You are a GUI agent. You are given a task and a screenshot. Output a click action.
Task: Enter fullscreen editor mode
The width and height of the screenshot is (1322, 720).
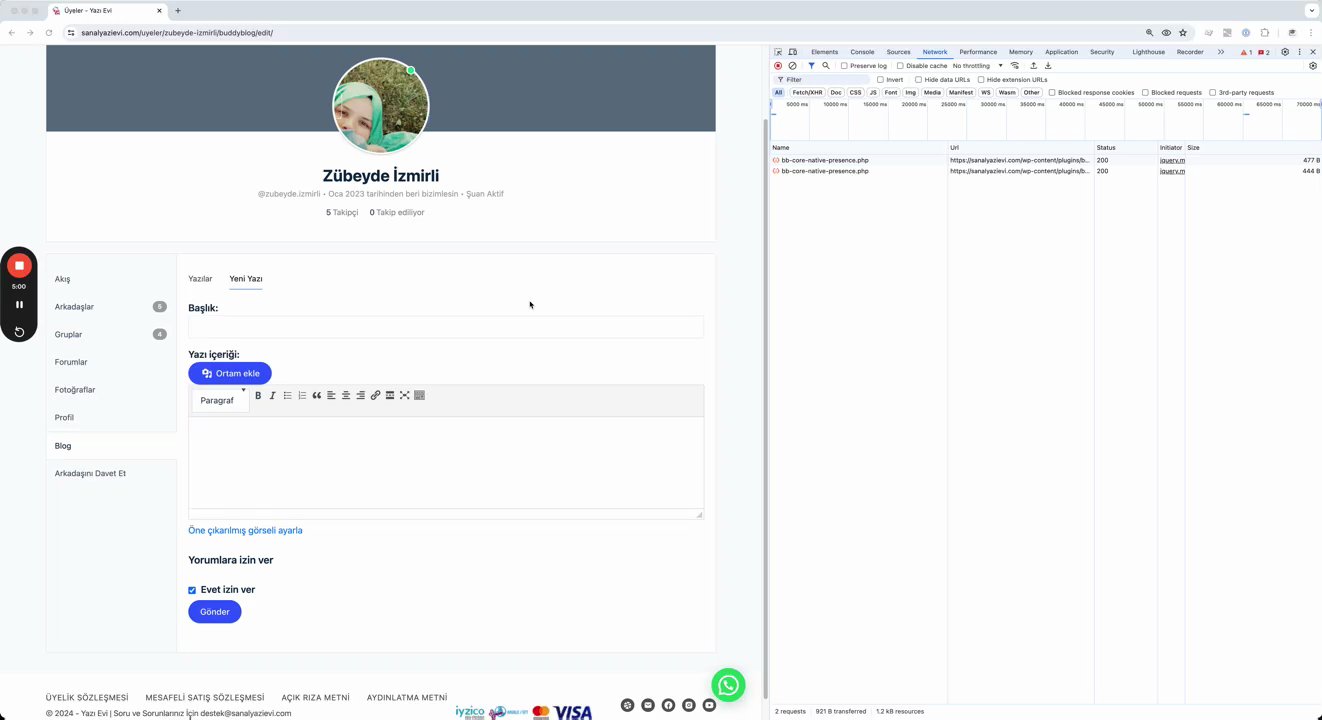point(405,395)
